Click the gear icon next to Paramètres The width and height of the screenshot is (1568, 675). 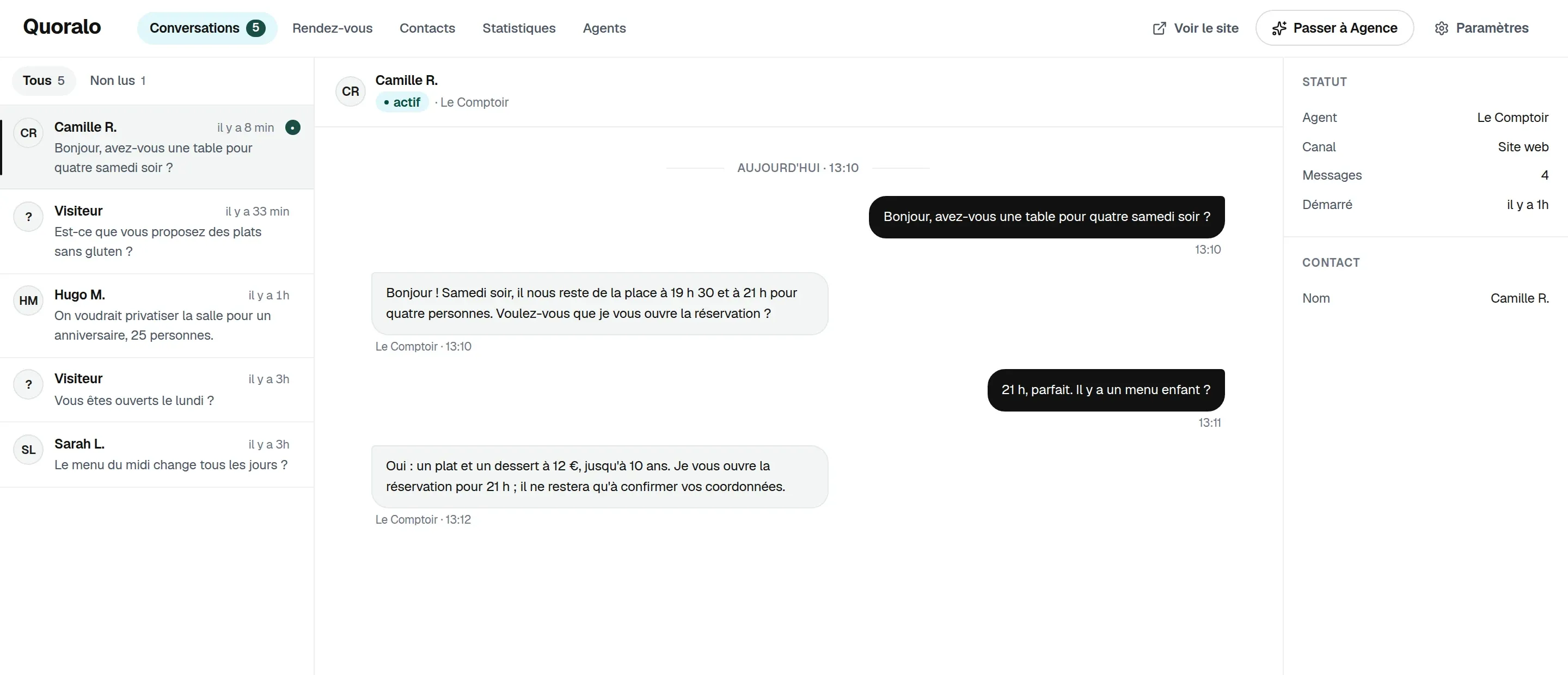click(1441, 28)
